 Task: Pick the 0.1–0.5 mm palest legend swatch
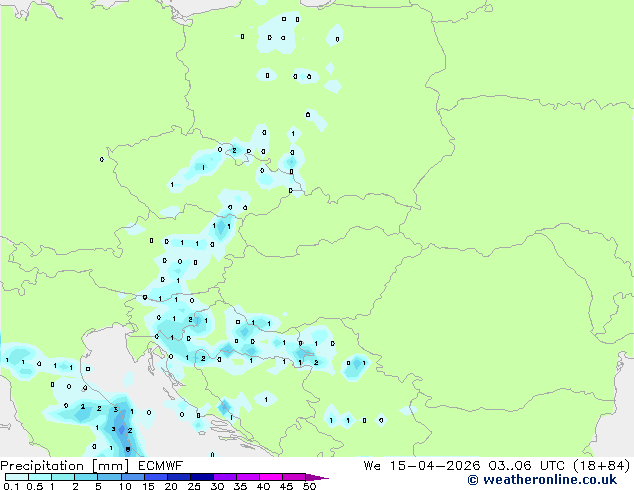(x=17, y=477)
